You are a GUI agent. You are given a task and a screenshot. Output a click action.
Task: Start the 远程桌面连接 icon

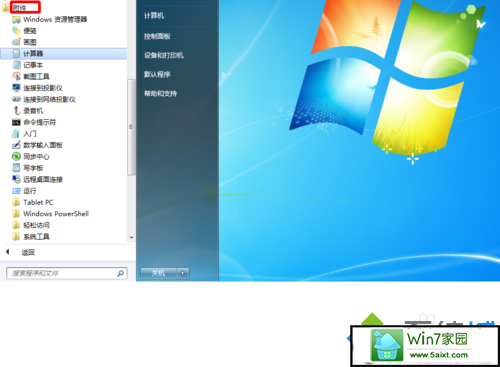pyautogui.click(x=16, y=179)
